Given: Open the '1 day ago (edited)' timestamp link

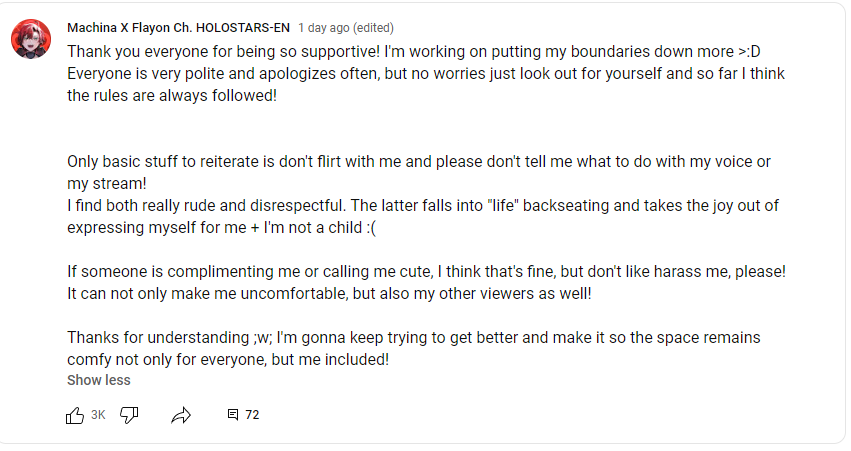Looking at the screenshot, I should pos(346,28).
